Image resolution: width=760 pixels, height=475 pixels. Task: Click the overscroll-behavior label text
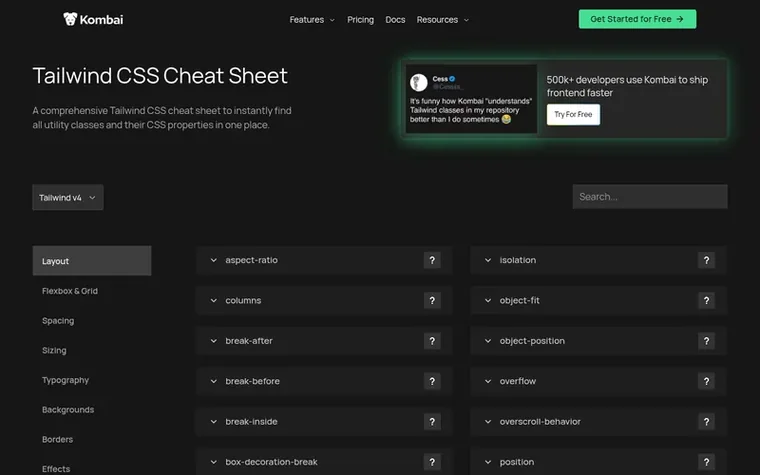(540, 422)
